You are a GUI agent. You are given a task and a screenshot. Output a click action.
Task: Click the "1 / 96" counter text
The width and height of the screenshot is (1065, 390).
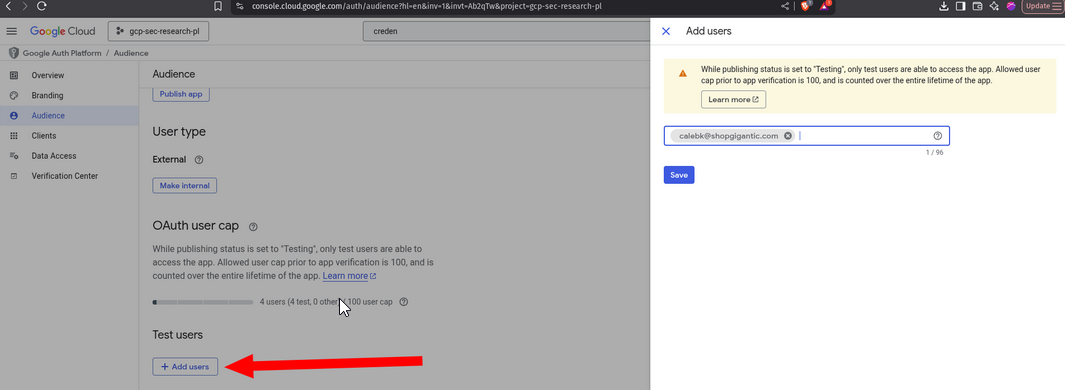(935, 153)
